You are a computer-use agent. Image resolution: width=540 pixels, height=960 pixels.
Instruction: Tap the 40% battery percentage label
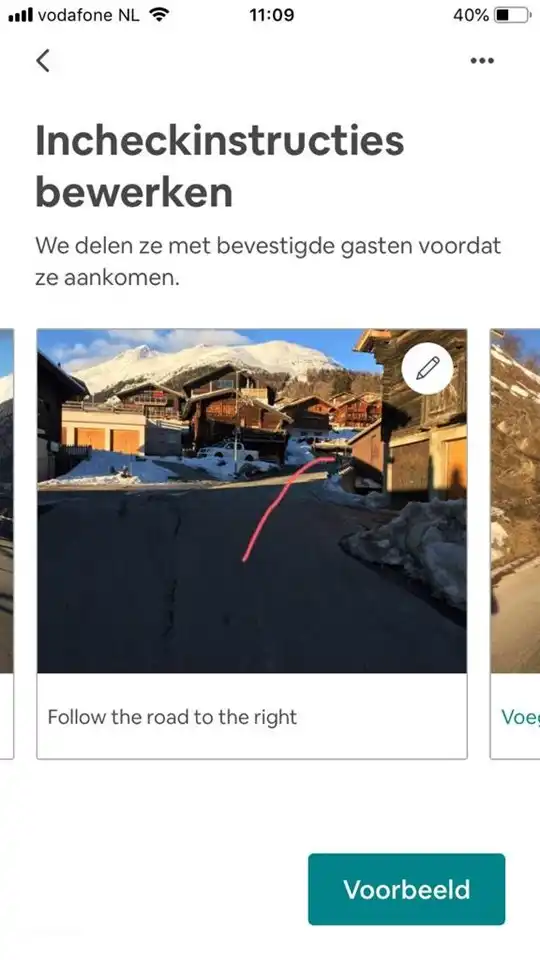pos(470,15)
